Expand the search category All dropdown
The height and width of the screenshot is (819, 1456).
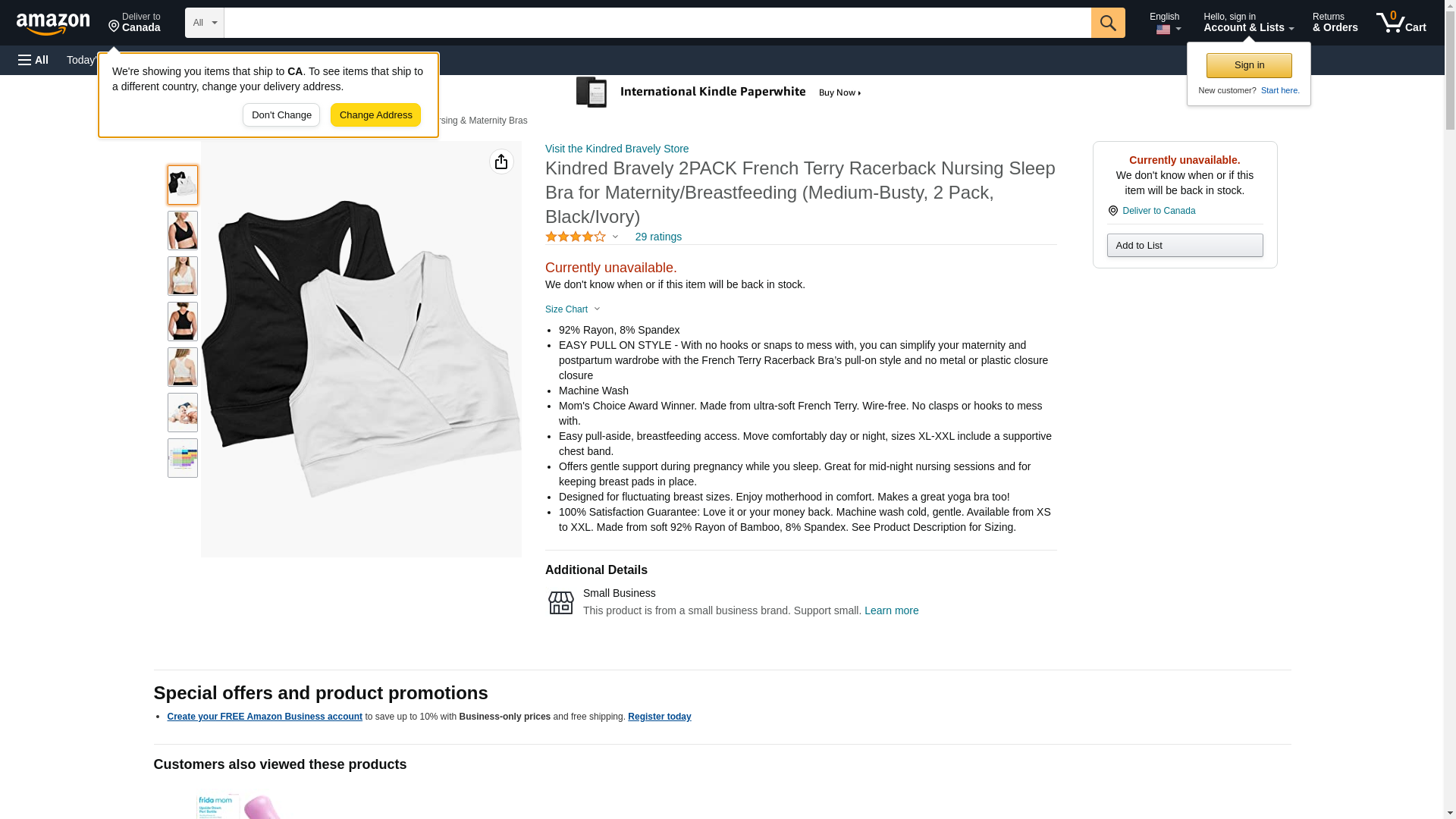pyautogui.click(x=205, y=23)
